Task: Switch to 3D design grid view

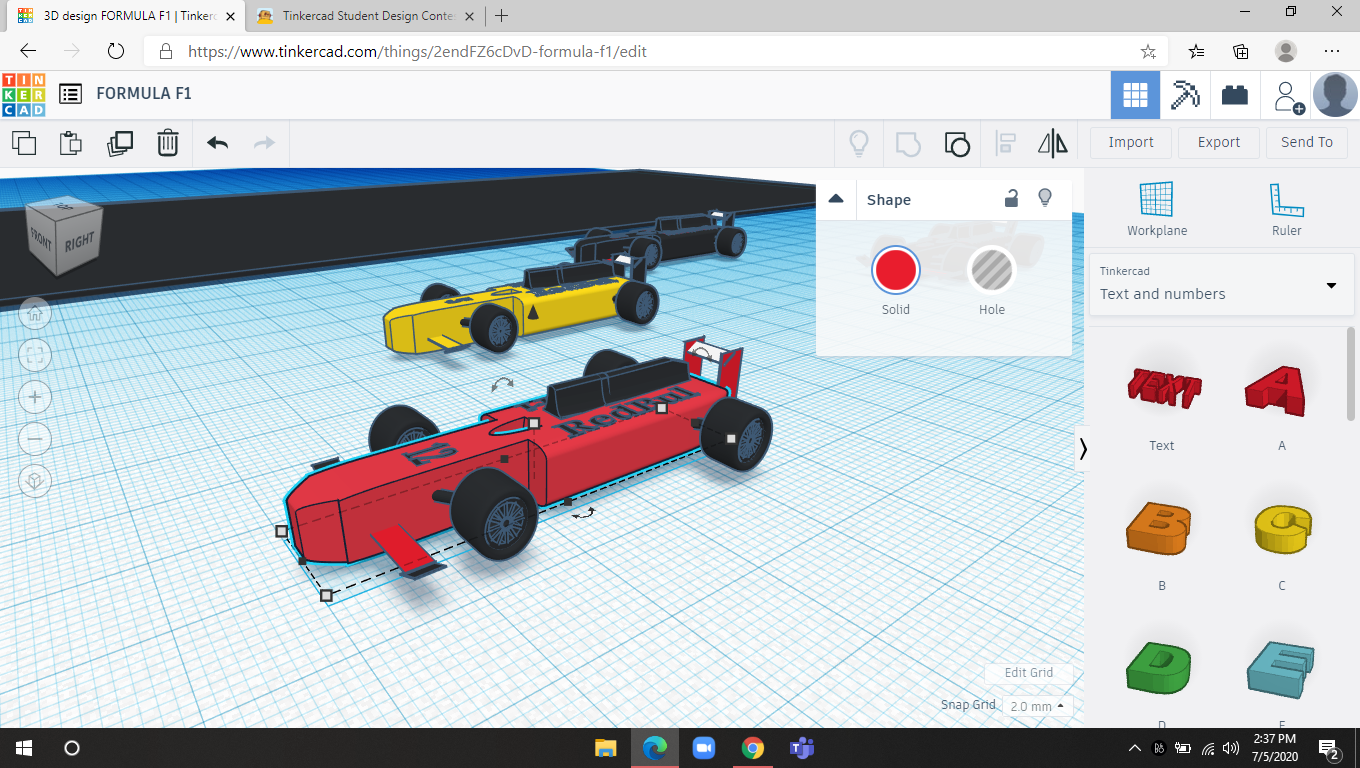Action: pyautogui.click(x=1135, y=95)
